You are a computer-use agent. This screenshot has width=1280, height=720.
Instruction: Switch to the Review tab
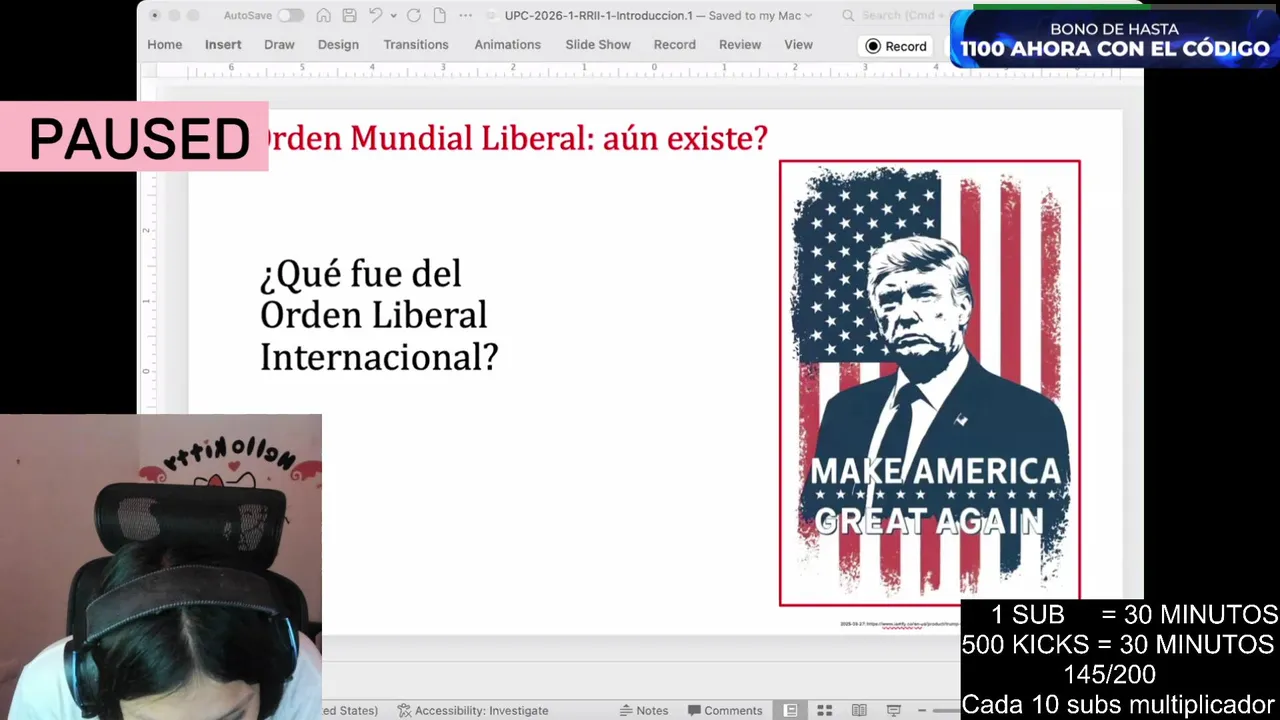740,45
